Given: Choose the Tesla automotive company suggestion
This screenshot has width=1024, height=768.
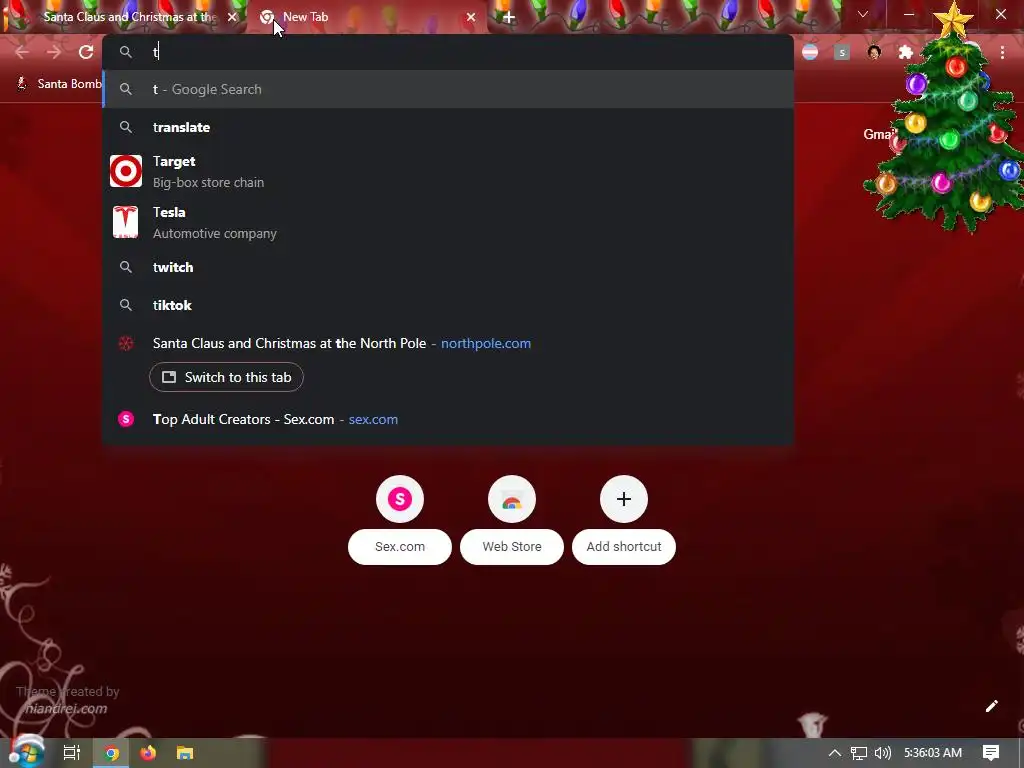Looking at the screenshot, I should click(448, 222).
